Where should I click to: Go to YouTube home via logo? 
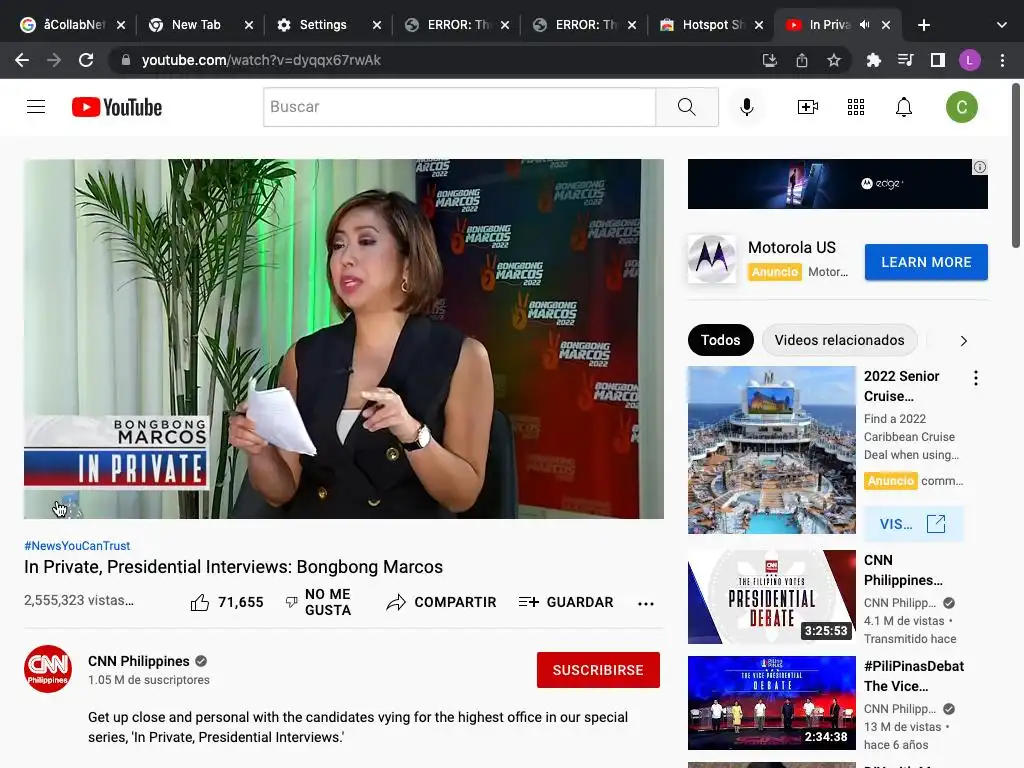pos(117,107)
